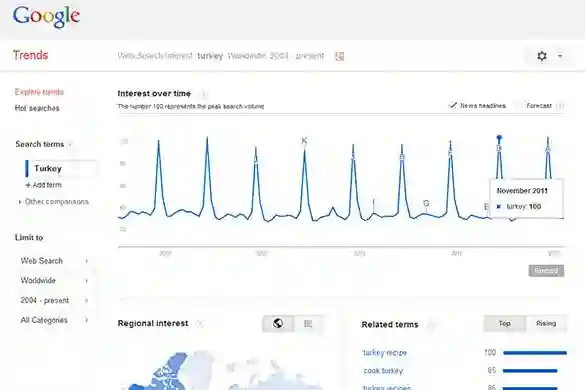This screenshot has width=585, height=390.
Task: Click the Embed button below the chart
Action: point(546,271)
